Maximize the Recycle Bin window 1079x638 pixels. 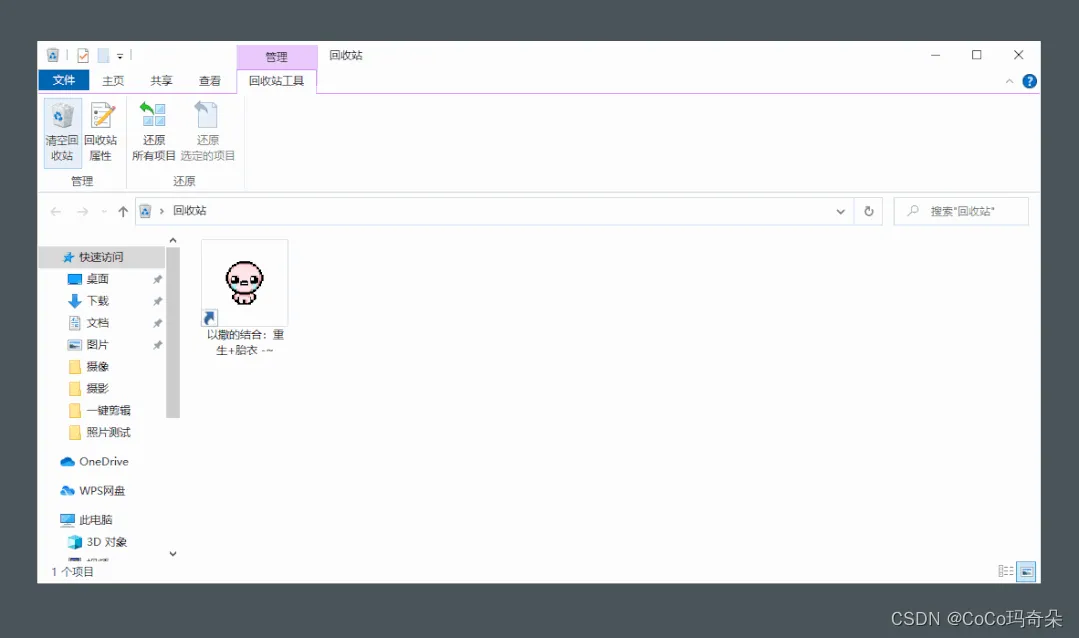[x=976, y=55]
